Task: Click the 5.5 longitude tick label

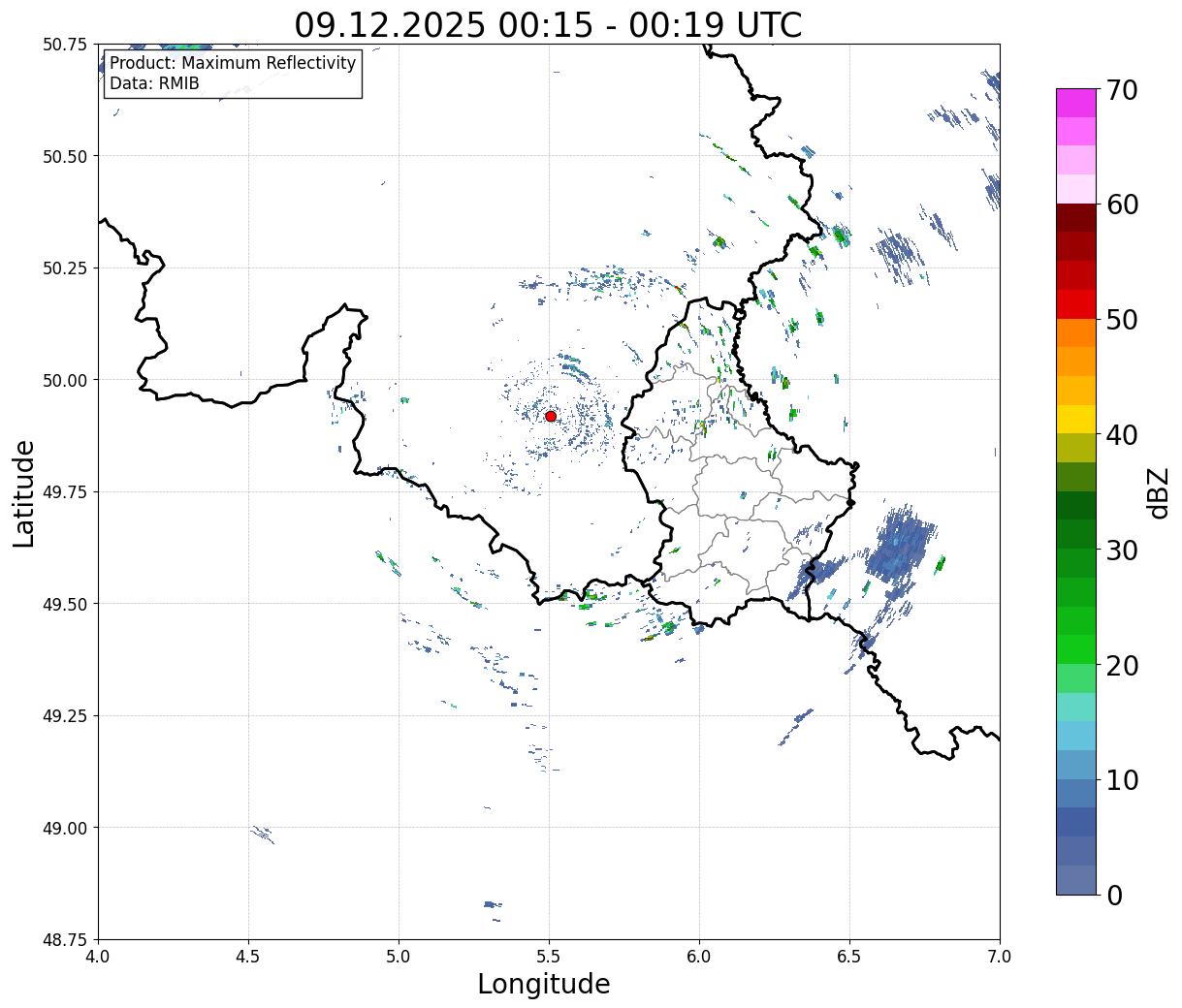Action: coord(549,957)
